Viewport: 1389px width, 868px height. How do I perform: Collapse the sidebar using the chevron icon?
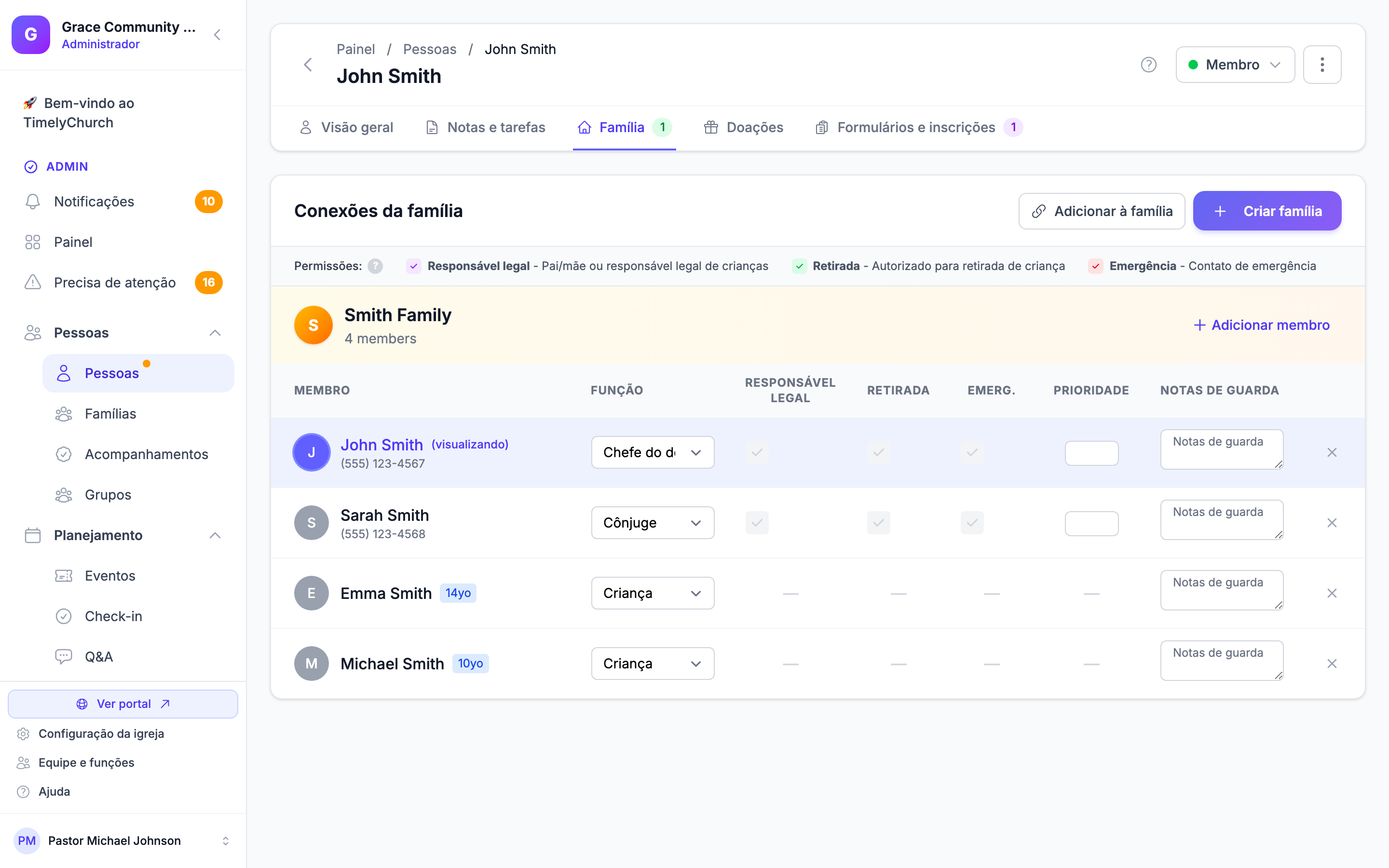[x=217, y=35]
